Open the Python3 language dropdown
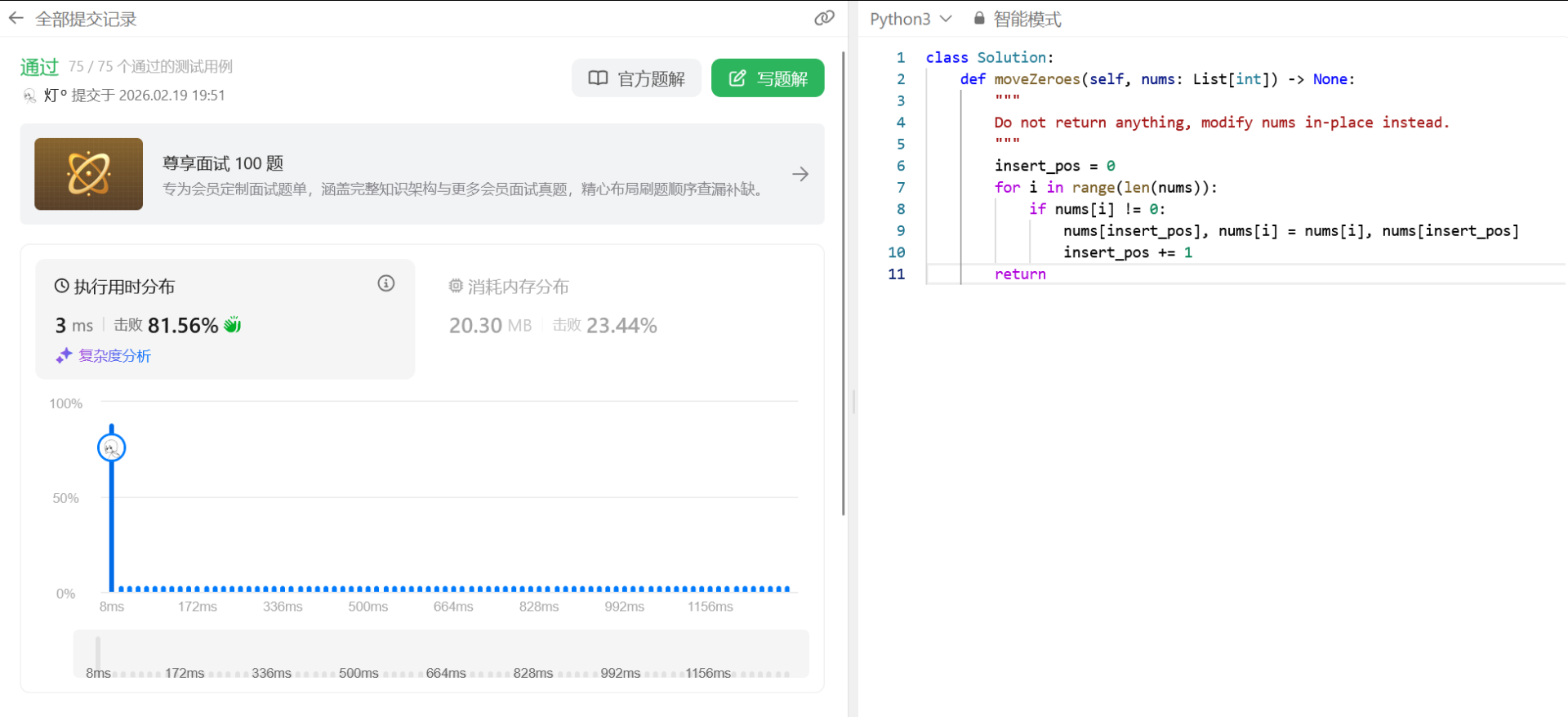Viewport: 1568px width, 717px height. pos(910,19)
